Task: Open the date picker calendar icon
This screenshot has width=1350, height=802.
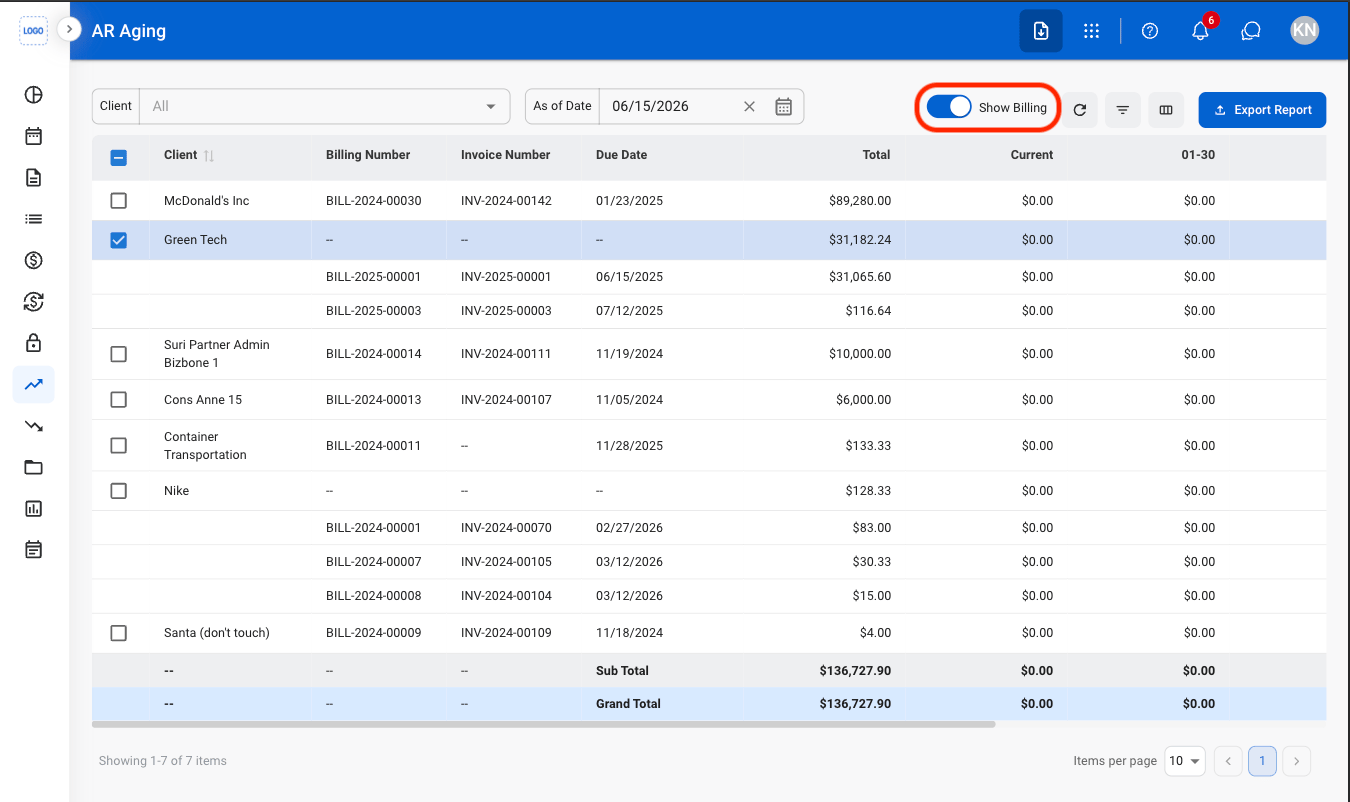Action: 784,106
